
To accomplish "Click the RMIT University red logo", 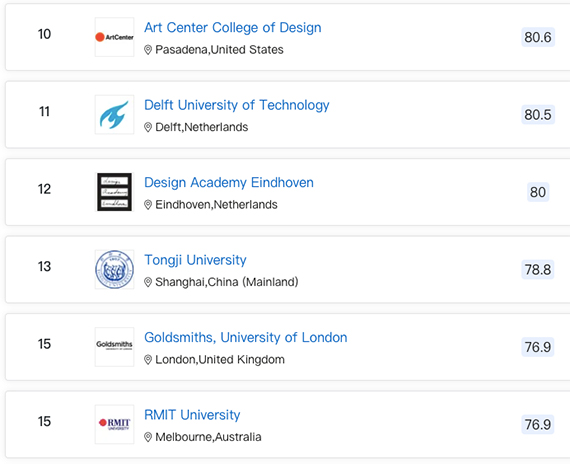I will click(x=114, y=424).
